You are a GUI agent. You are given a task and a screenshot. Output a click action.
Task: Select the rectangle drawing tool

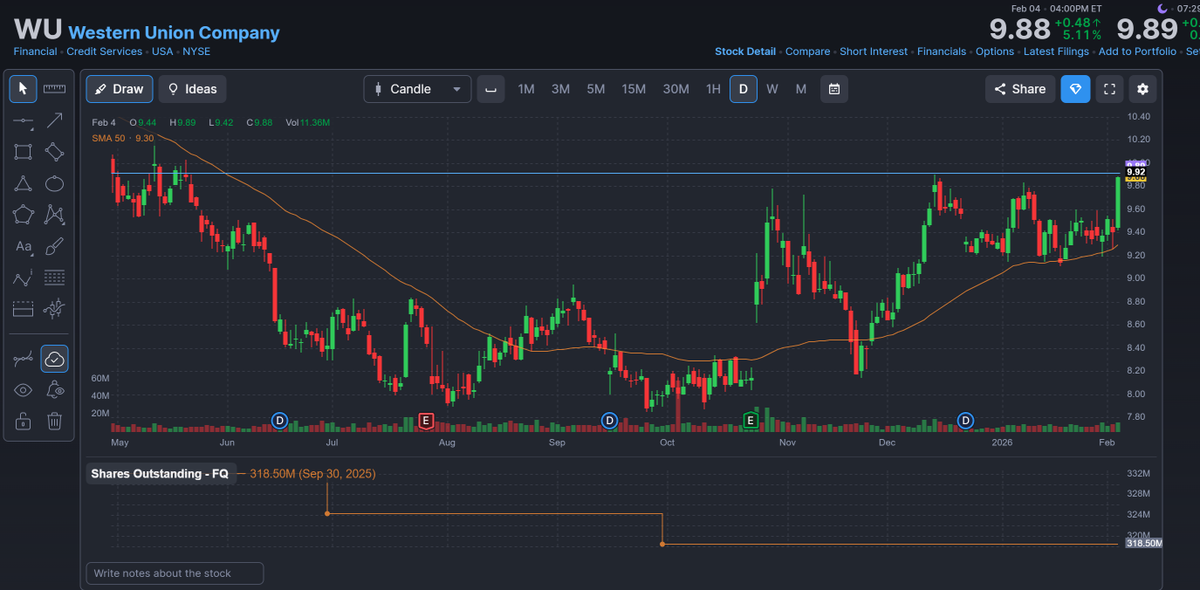coord(24,152)
